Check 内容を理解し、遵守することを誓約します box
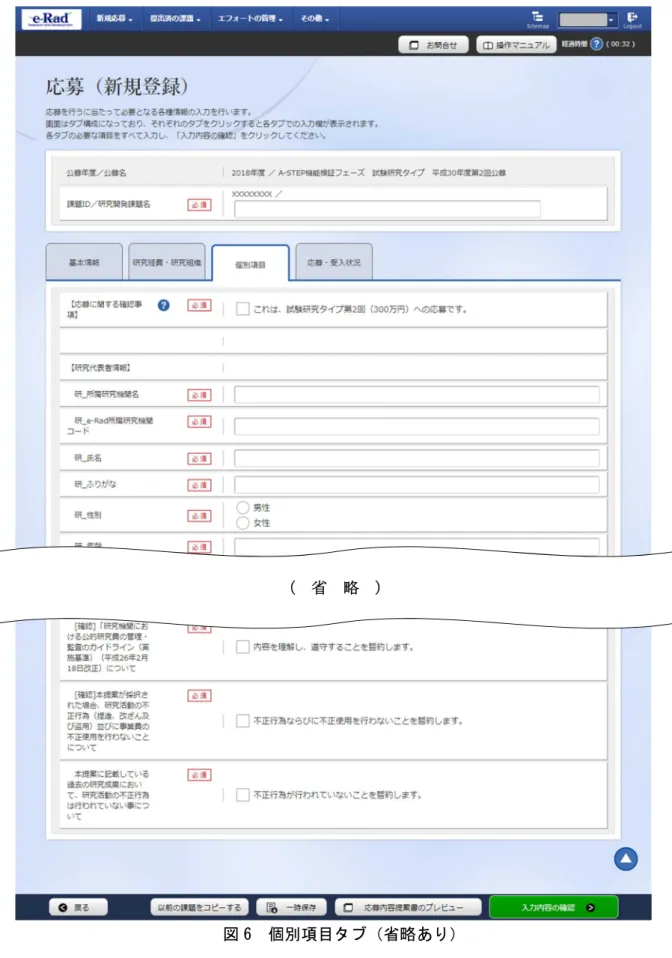This screenshot has width=672, height=958. click(243, 647)
